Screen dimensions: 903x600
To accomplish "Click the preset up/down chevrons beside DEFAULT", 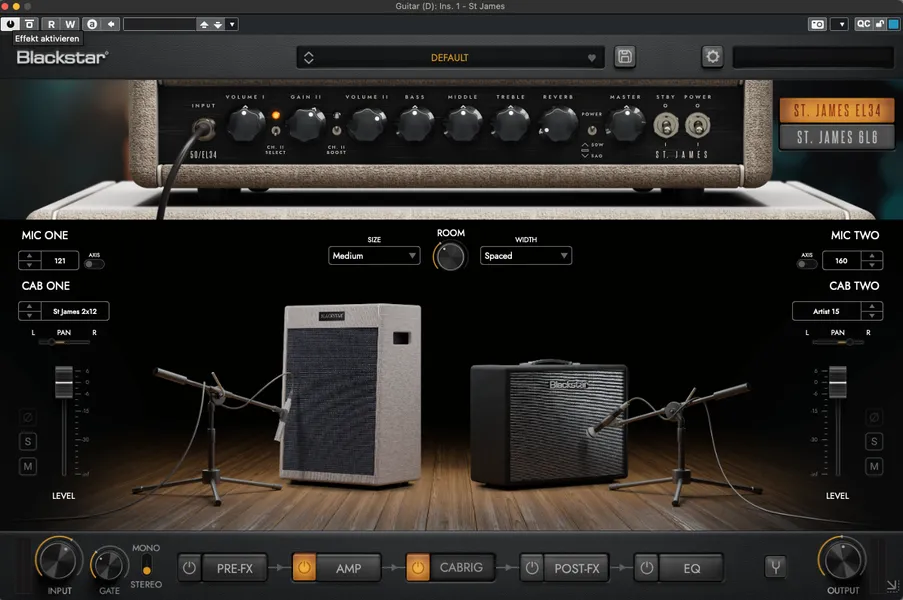I will [x=309, y=58].
